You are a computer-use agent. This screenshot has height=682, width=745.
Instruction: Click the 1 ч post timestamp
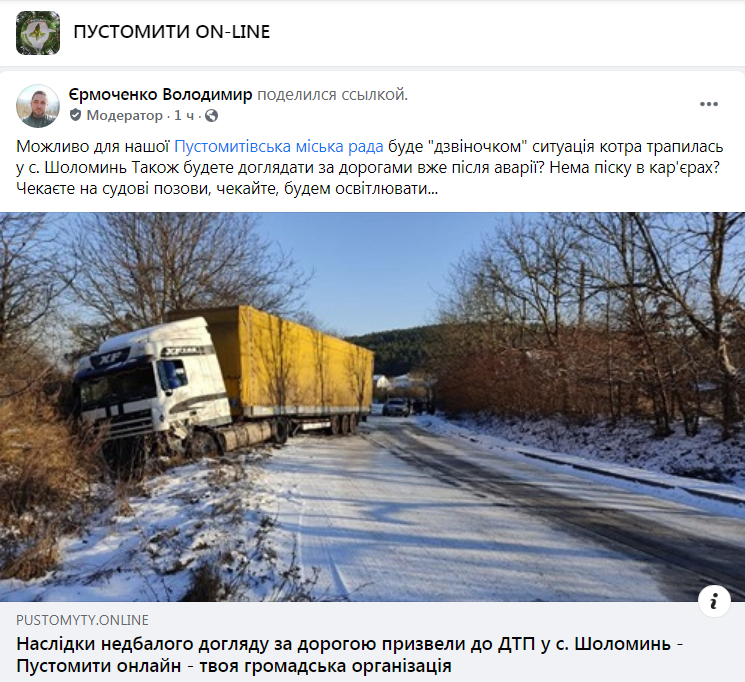click(x=184, y=115)
